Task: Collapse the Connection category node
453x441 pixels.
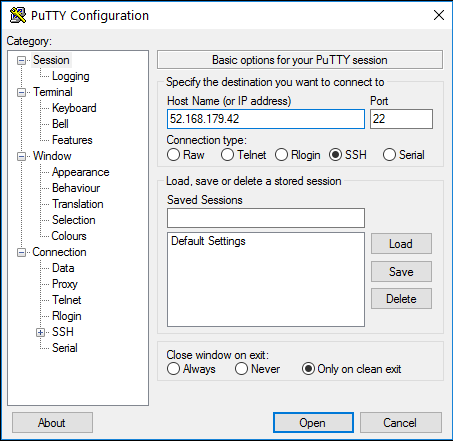Action: 21,252
